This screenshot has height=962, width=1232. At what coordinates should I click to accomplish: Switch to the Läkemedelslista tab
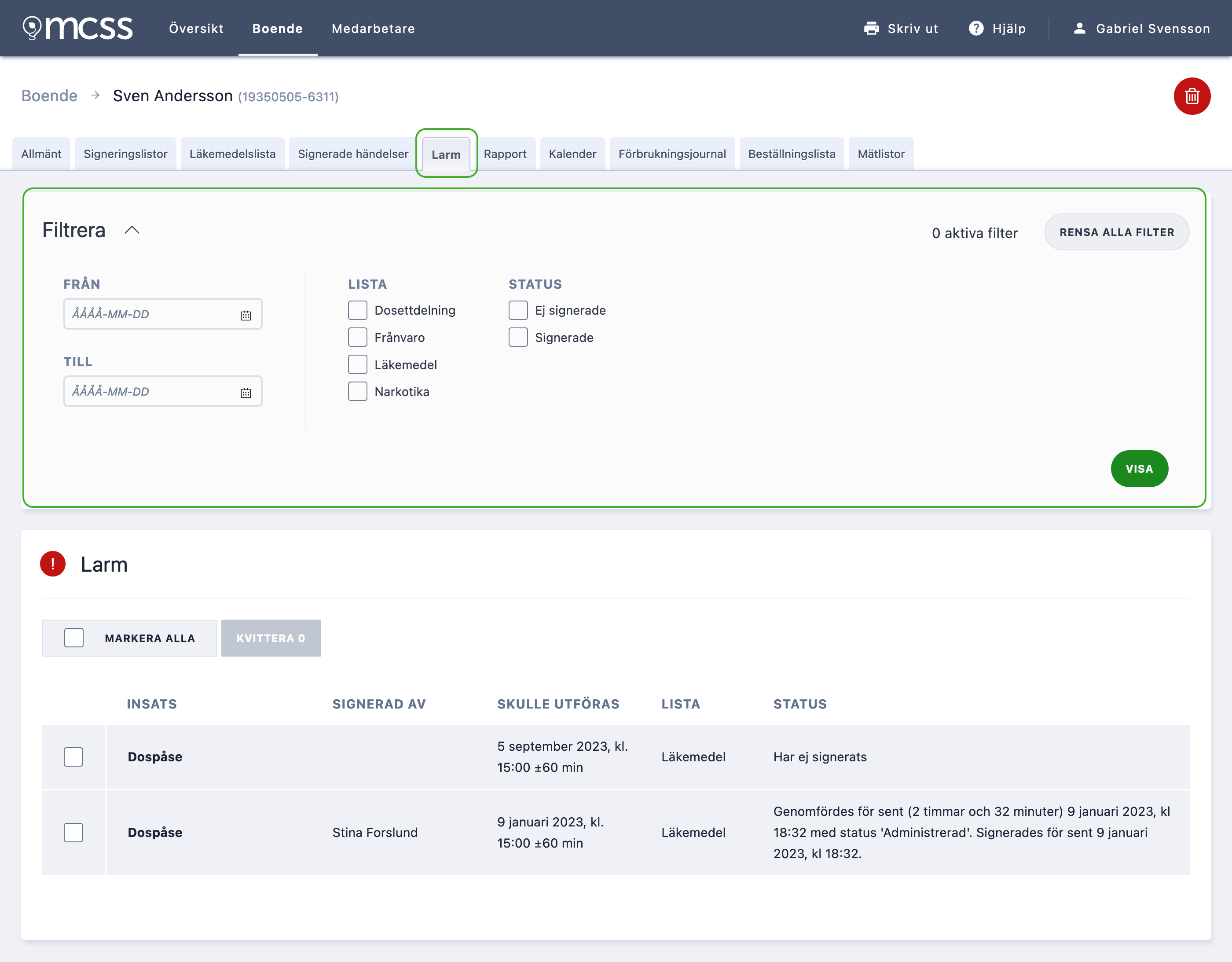coord(232,154)
